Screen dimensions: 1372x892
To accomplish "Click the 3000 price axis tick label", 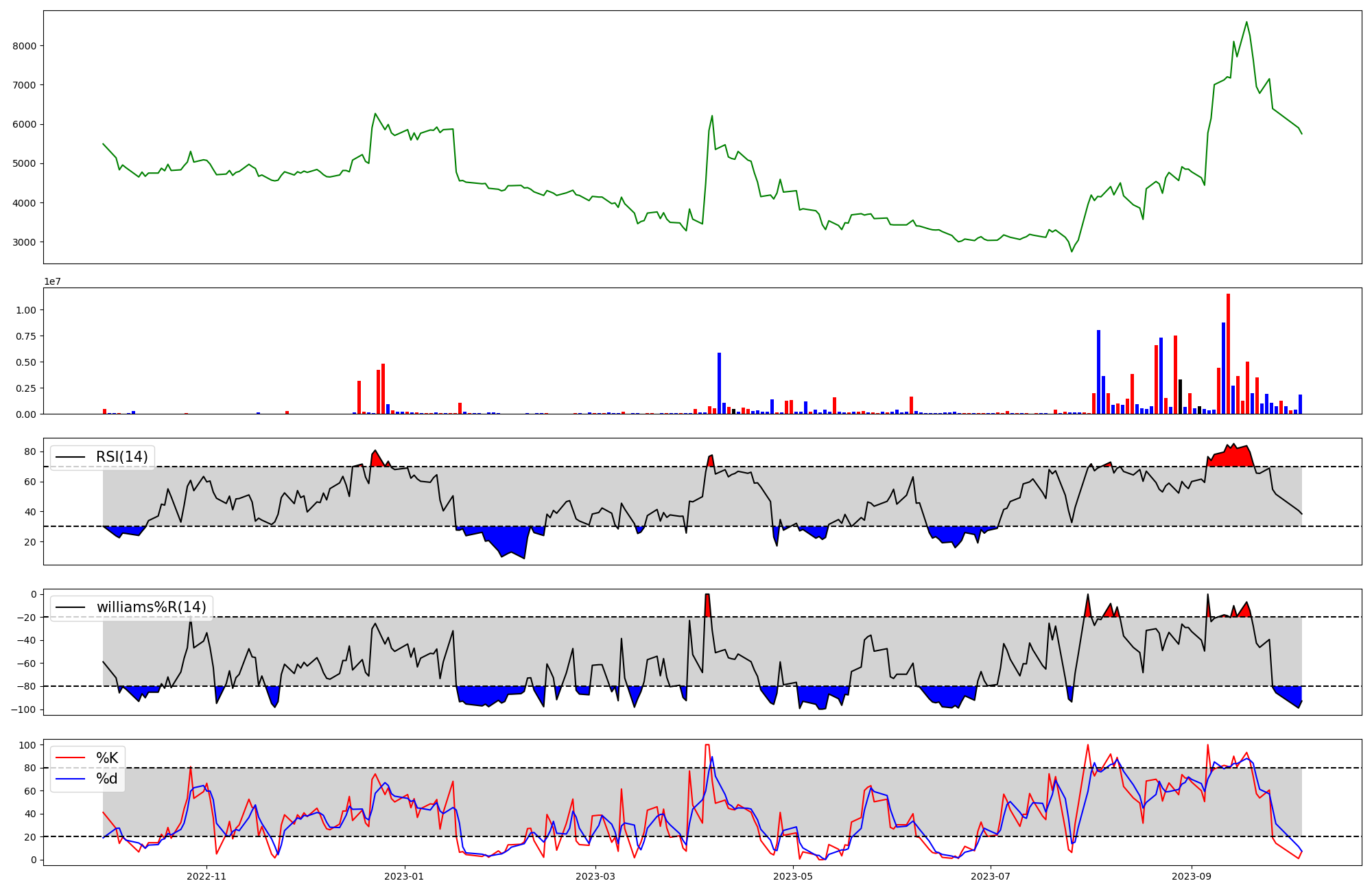I will (25, 242).
